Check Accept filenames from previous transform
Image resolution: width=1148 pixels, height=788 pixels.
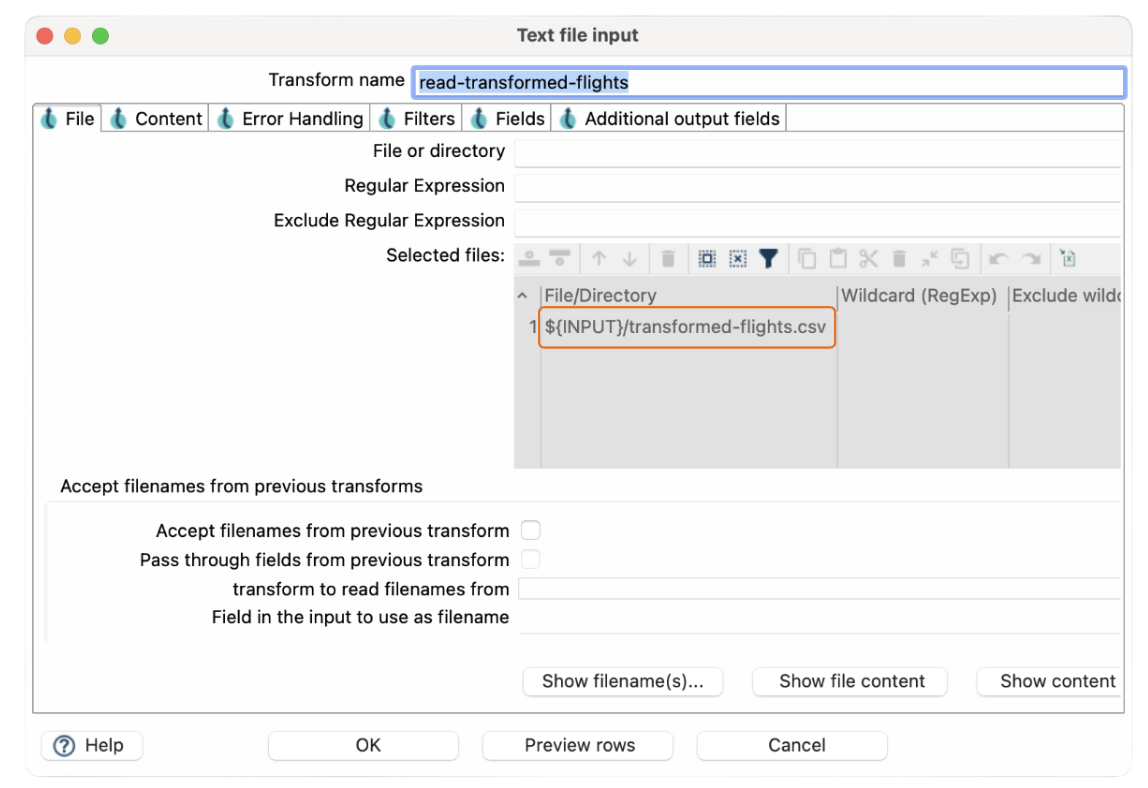coord(531,529)
